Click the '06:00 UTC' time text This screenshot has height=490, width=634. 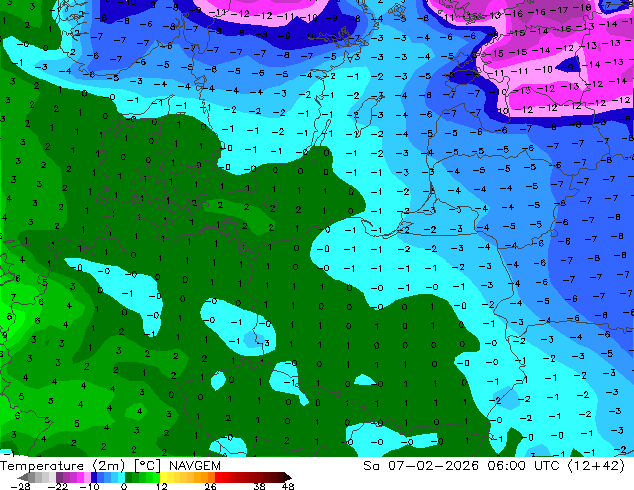pos(523,466)
